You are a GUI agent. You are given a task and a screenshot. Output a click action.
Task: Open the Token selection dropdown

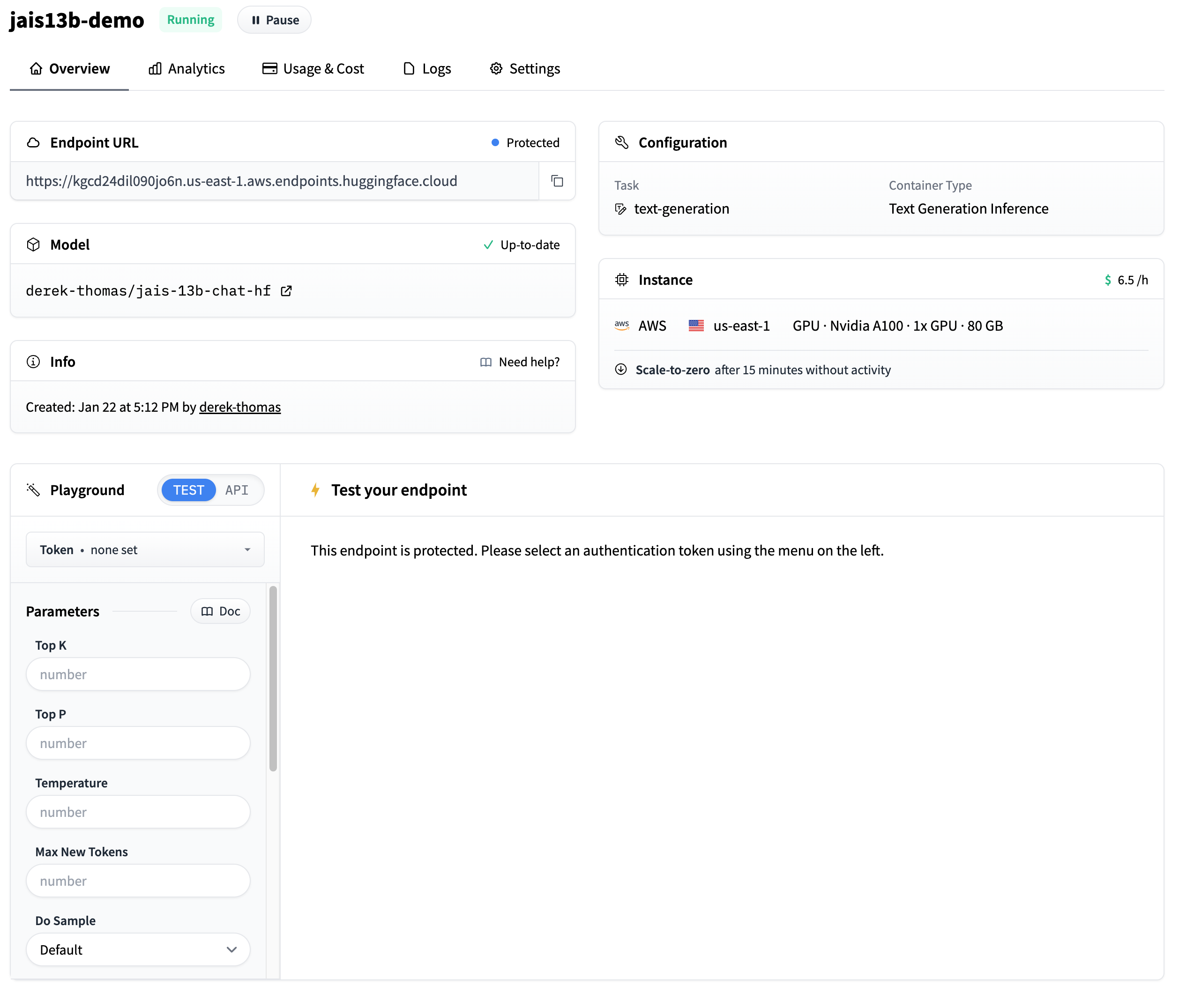[x=145, y=550]
